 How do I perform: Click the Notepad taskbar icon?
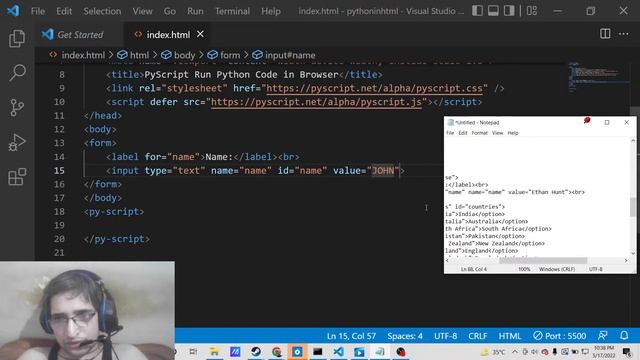tap(380, 351)
